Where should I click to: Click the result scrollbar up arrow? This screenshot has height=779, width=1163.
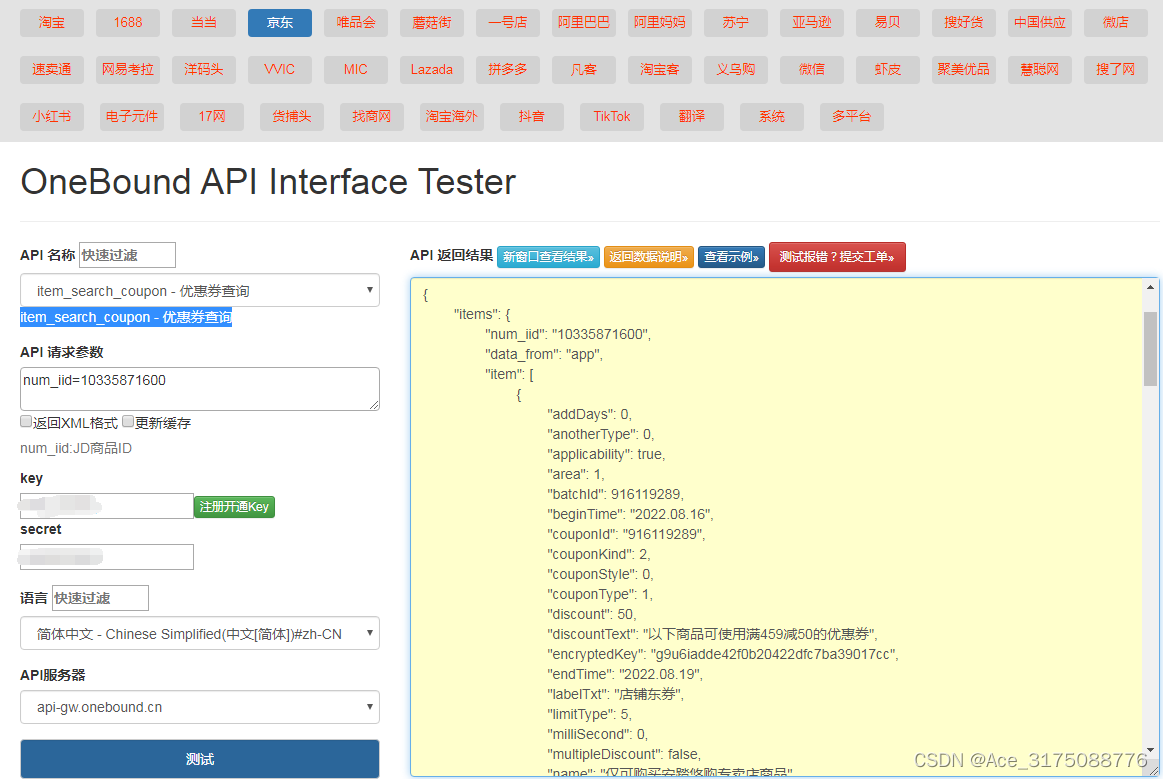coord(1150,287)
